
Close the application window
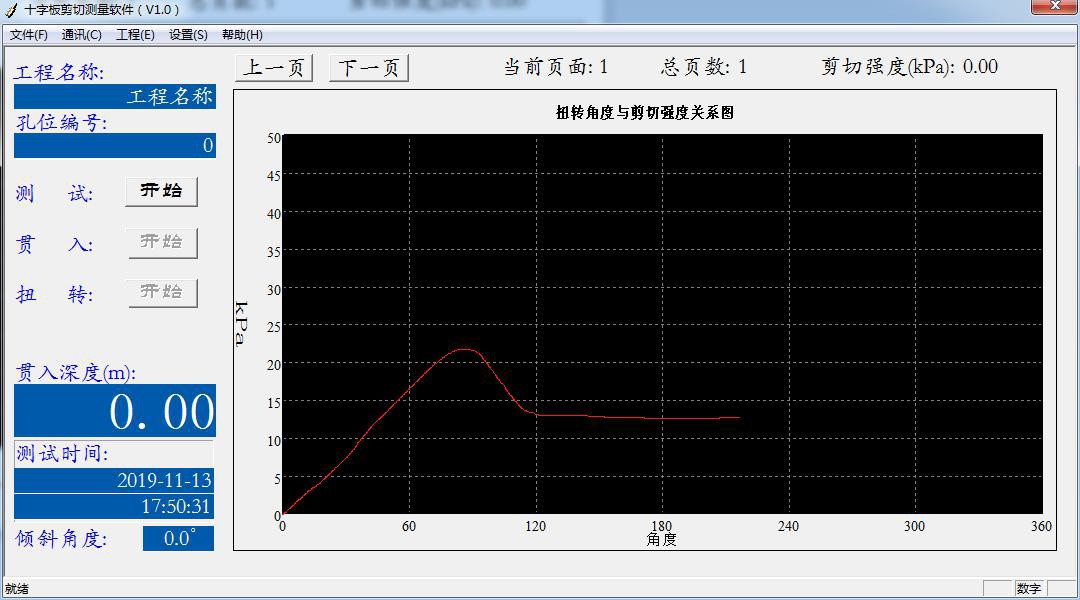point(1051,8)
